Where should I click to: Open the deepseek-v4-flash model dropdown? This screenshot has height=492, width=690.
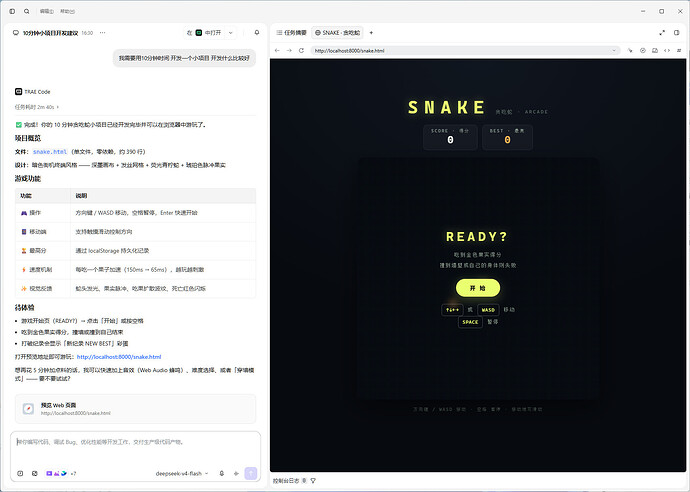coord(182,474)
